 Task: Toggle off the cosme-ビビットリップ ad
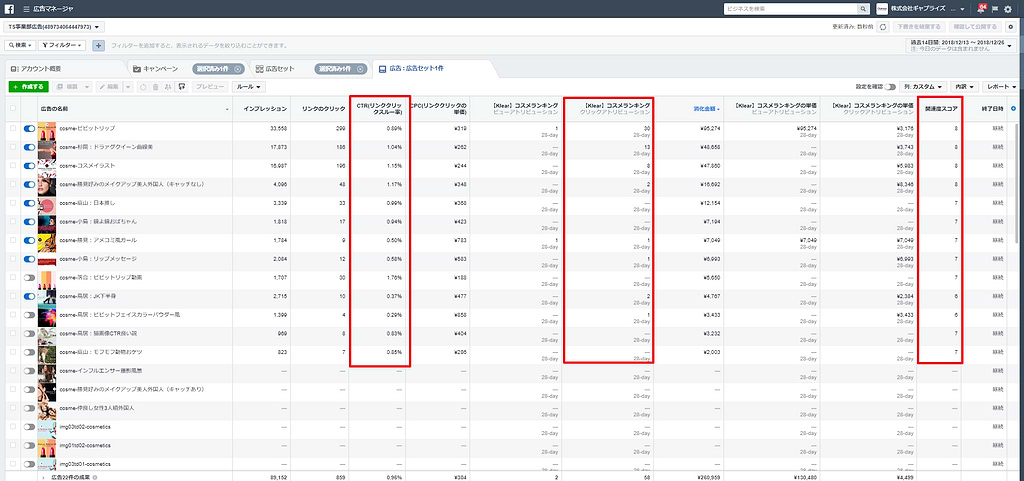coord(29,129)
